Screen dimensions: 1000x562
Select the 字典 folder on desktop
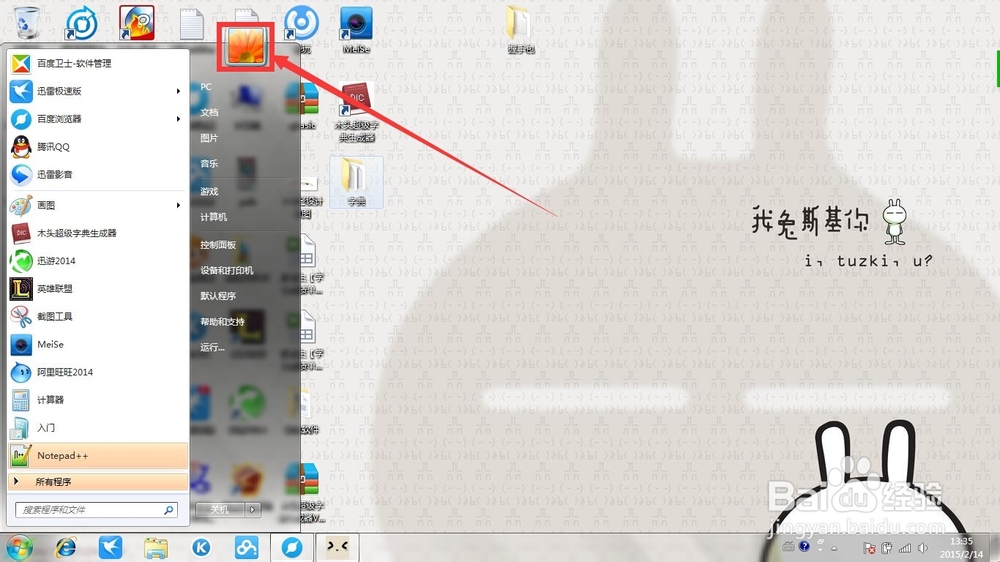point(356,182)
